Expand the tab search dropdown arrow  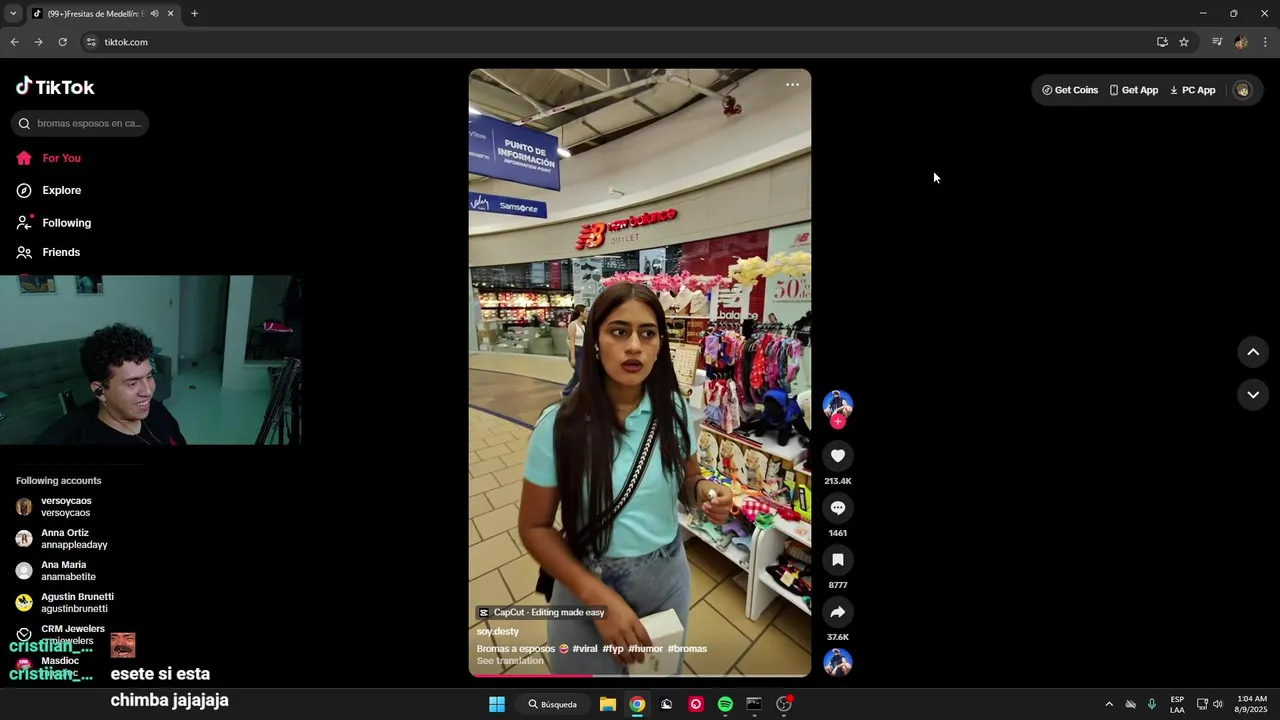tap(13, 14)
